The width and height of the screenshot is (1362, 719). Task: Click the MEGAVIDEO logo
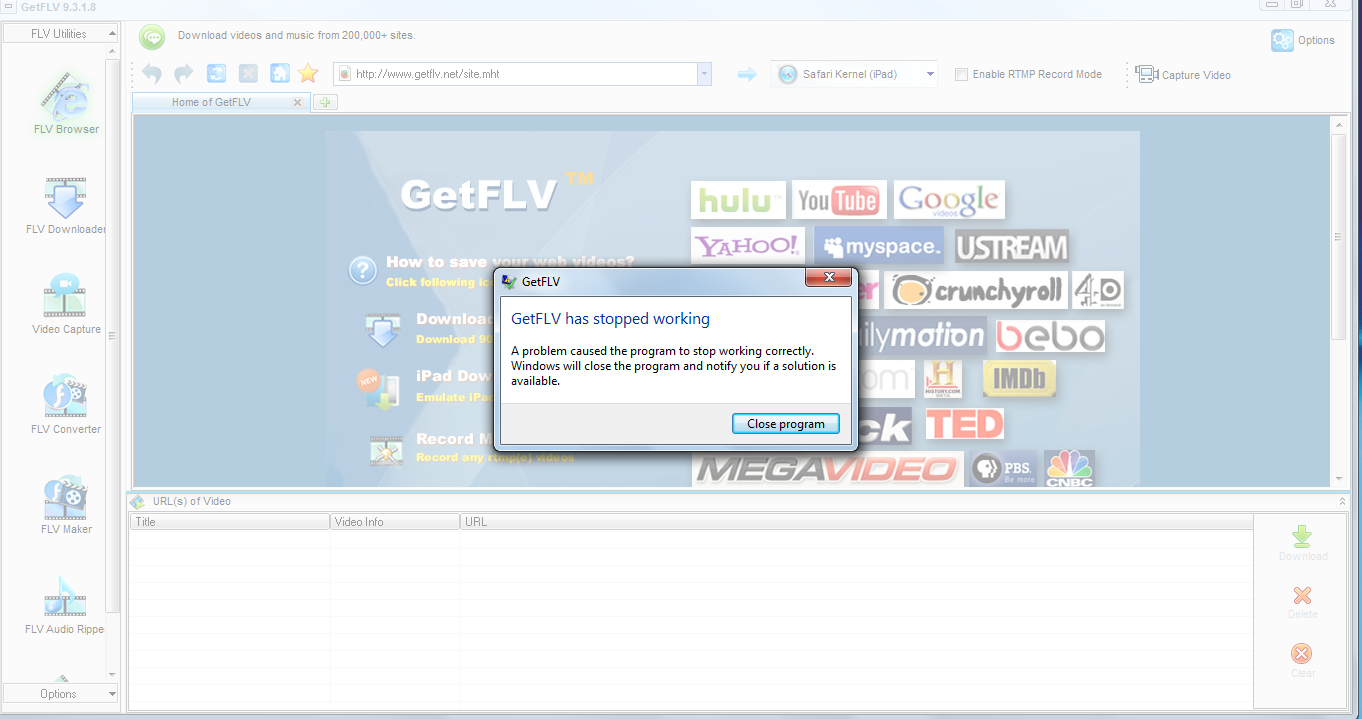click(827, 469)
